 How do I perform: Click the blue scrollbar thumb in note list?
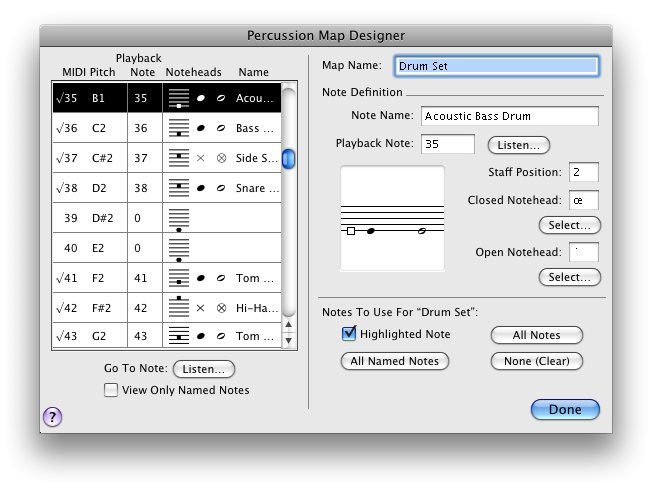click(289, 159)
